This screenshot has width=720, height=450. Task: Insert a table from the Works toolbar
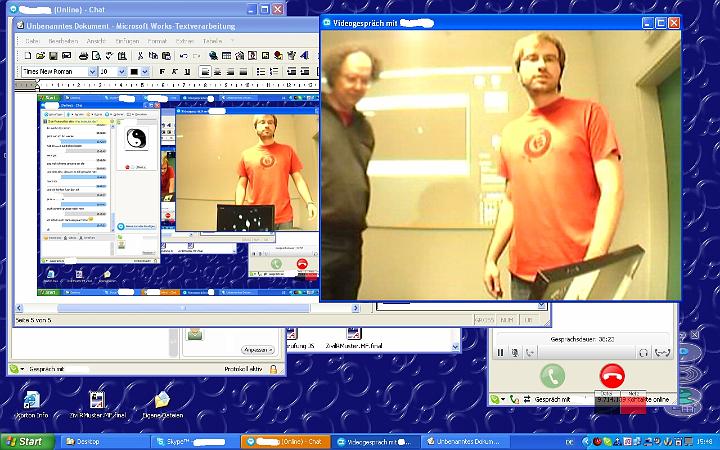226,56
